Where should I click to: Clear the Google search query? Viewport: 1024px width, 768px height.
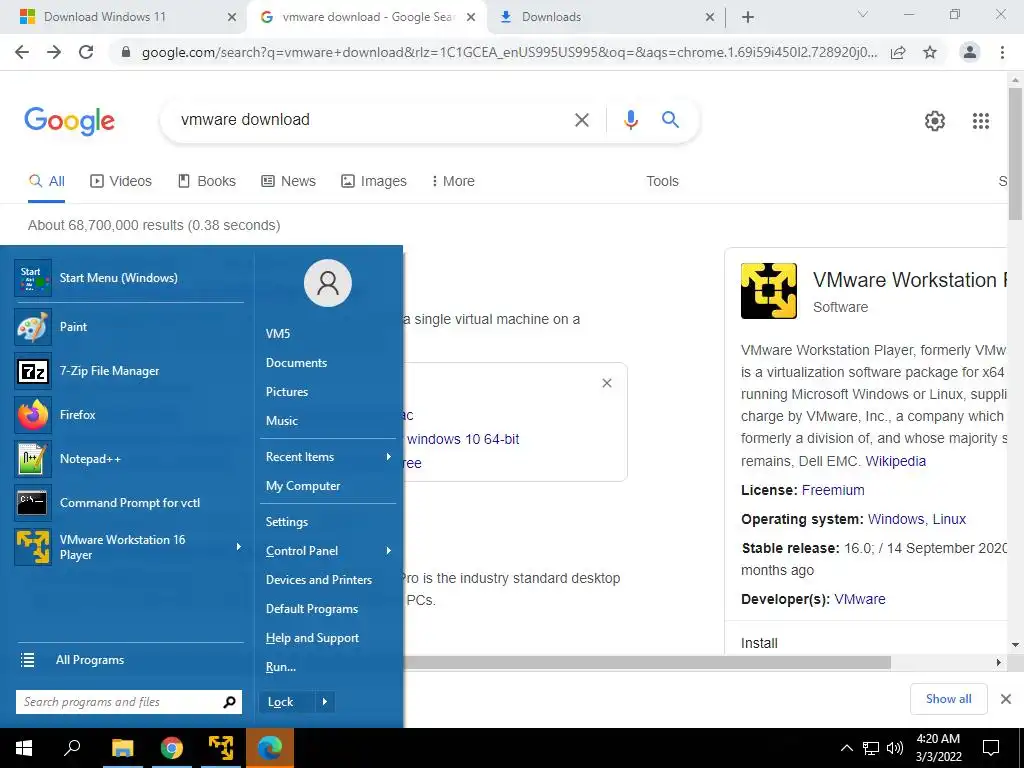pyautogui.click(x=581, y=120)
